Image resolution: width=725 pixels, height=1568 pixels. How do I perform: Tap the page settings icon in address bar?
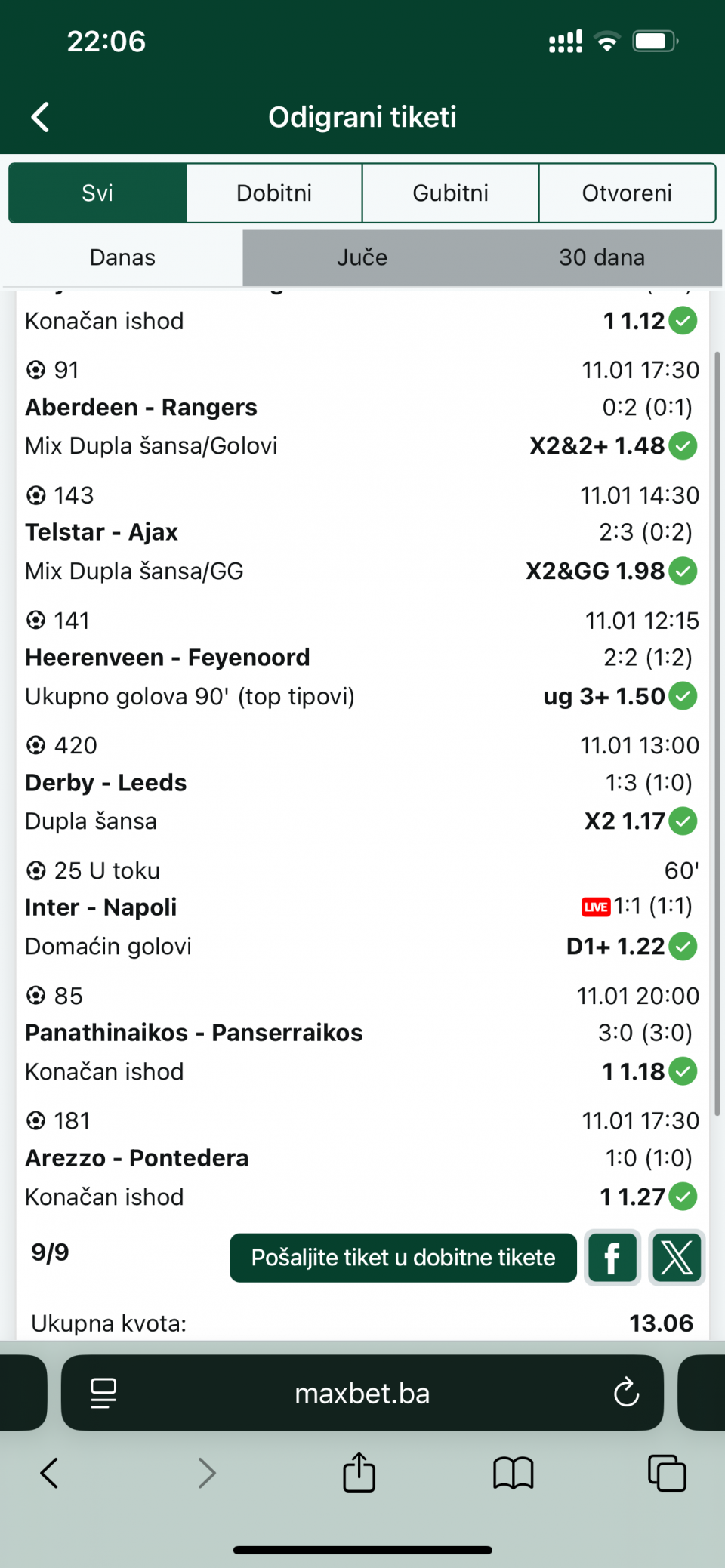103,1393
